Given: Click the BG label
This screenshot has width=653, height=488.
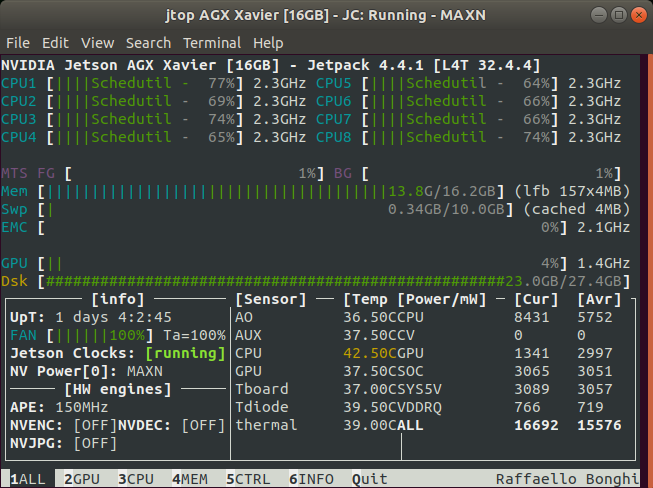Looking at the screenshot, I should [x=343, y=173].
